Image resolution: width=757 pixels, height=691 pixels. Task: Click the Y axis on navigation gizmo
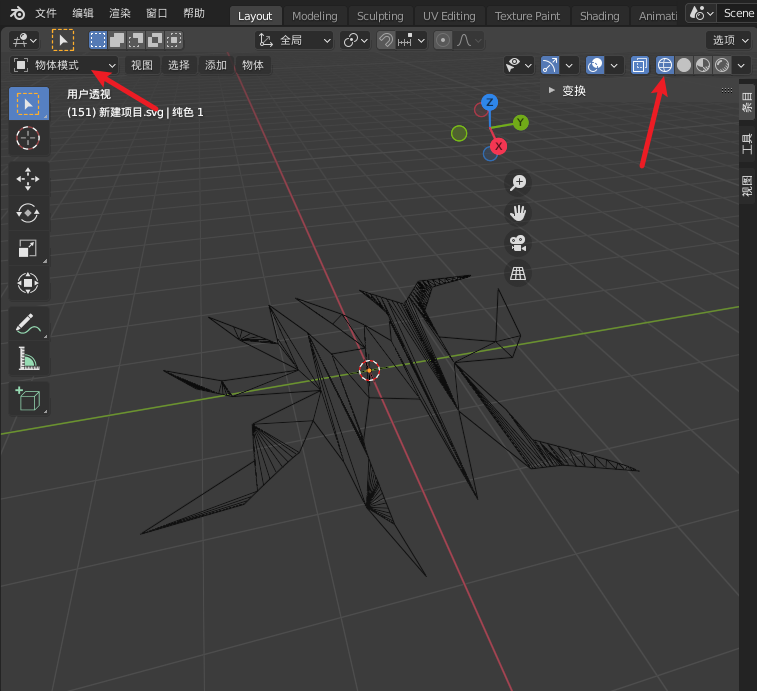click(x=520, y=123)
